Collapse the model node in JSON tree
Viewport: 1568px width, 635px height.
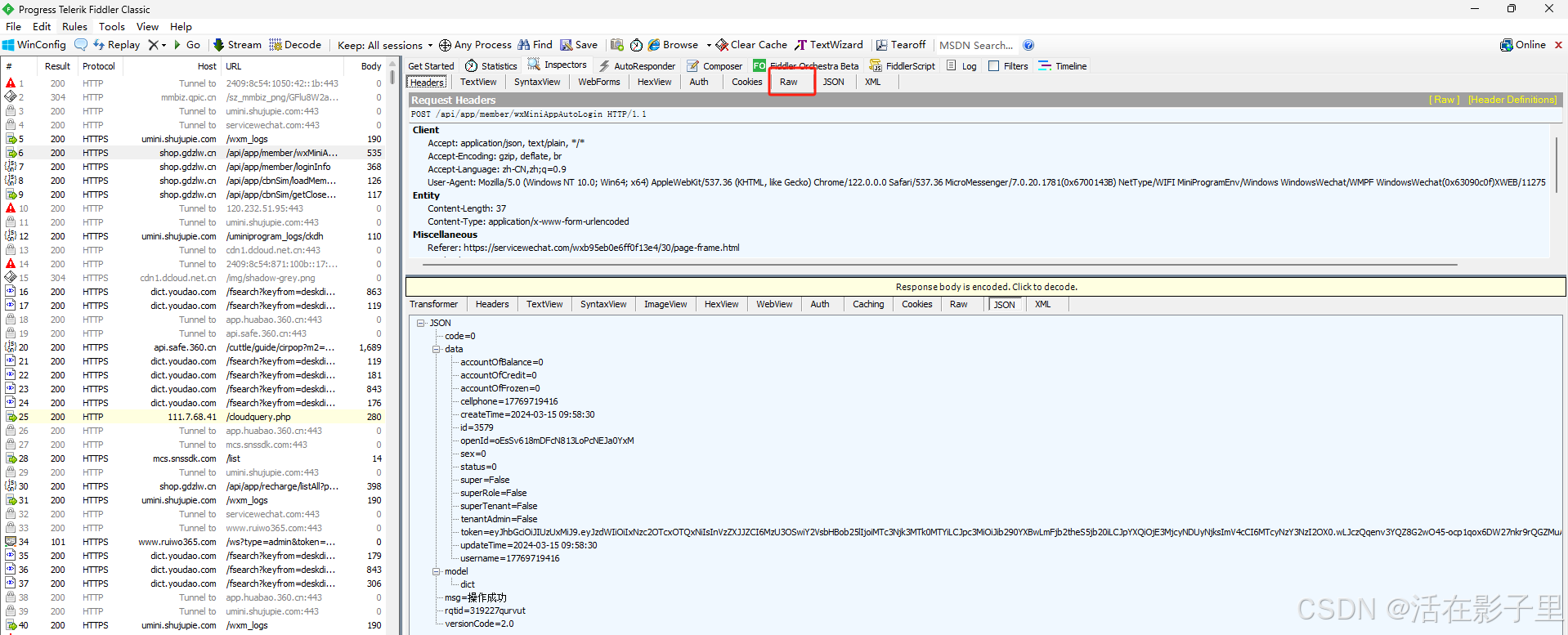pos(436,571)
